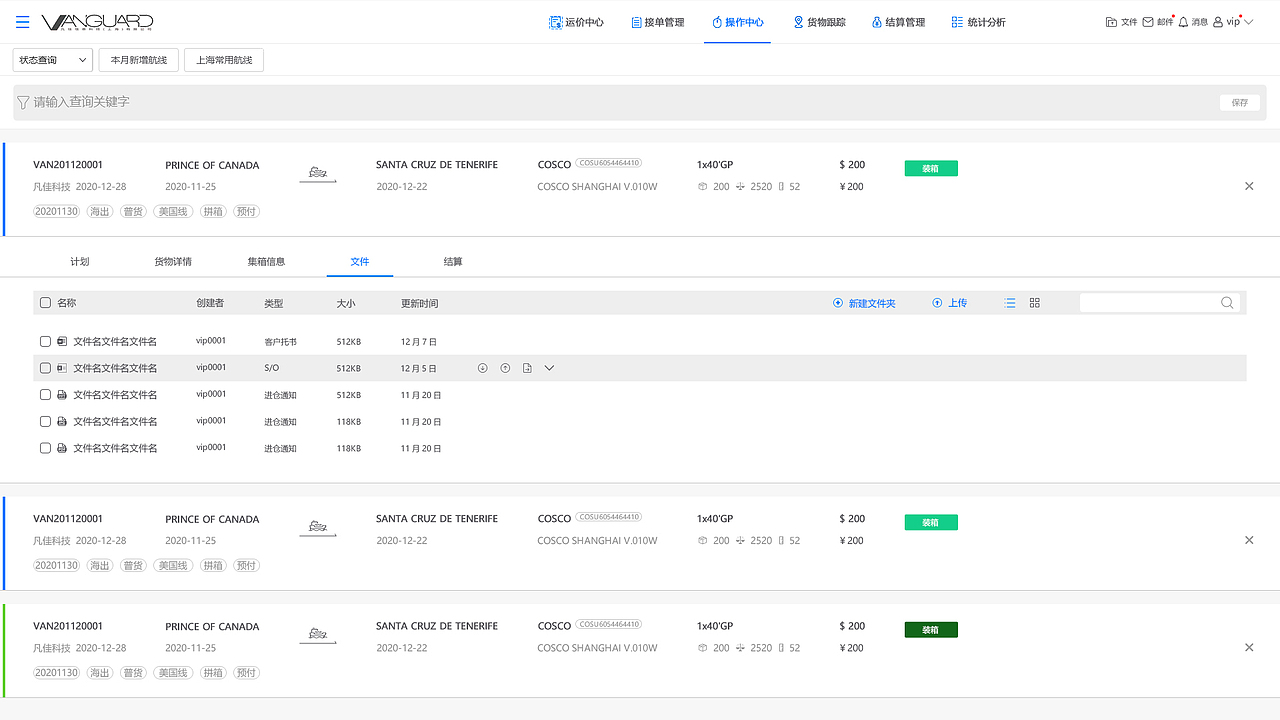Screen dimensions: 1280x720
Task: Open the 状态查询 dropdown
Action: (53, 60)
